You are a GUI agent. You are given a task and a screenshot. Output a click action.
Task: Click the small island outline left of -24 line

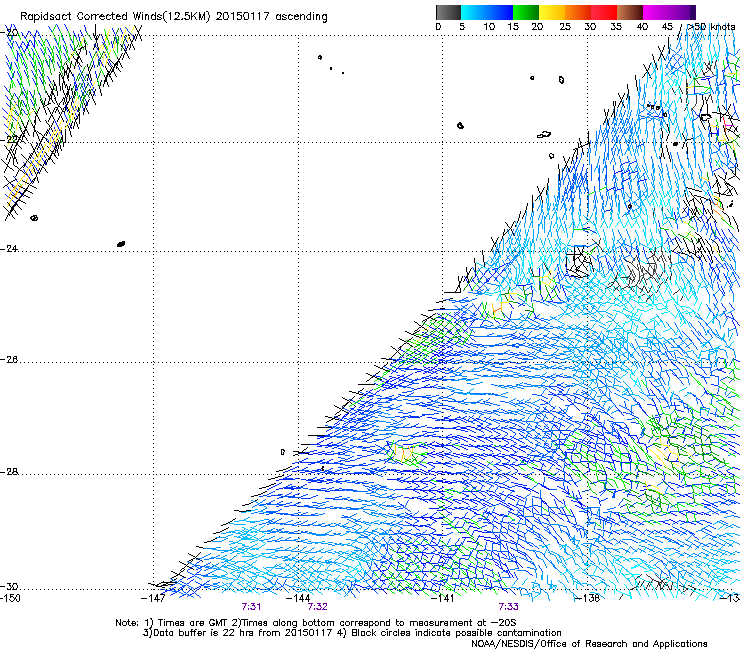34,218
